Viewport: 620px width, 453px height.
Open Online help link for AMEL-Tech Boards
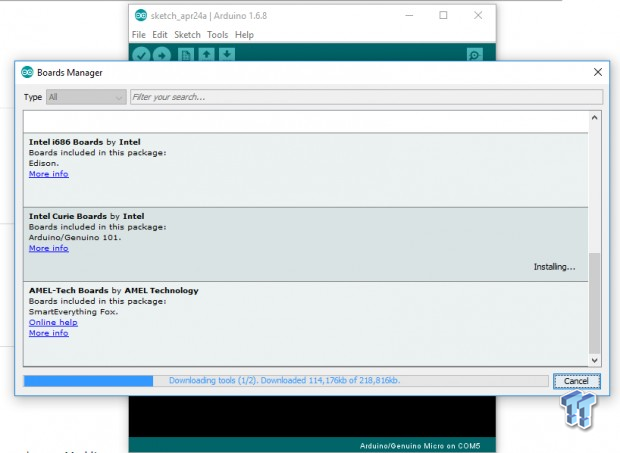coord(53,323)
